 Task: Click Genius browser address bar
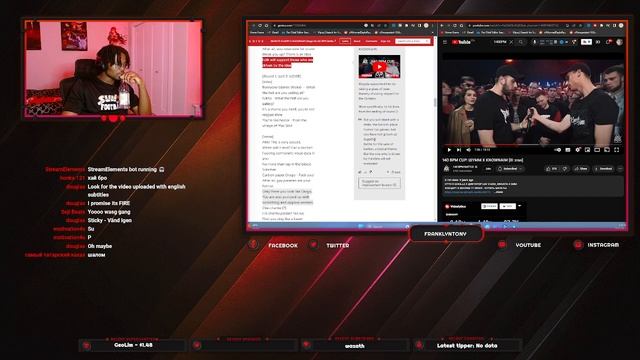coord(318,25)
